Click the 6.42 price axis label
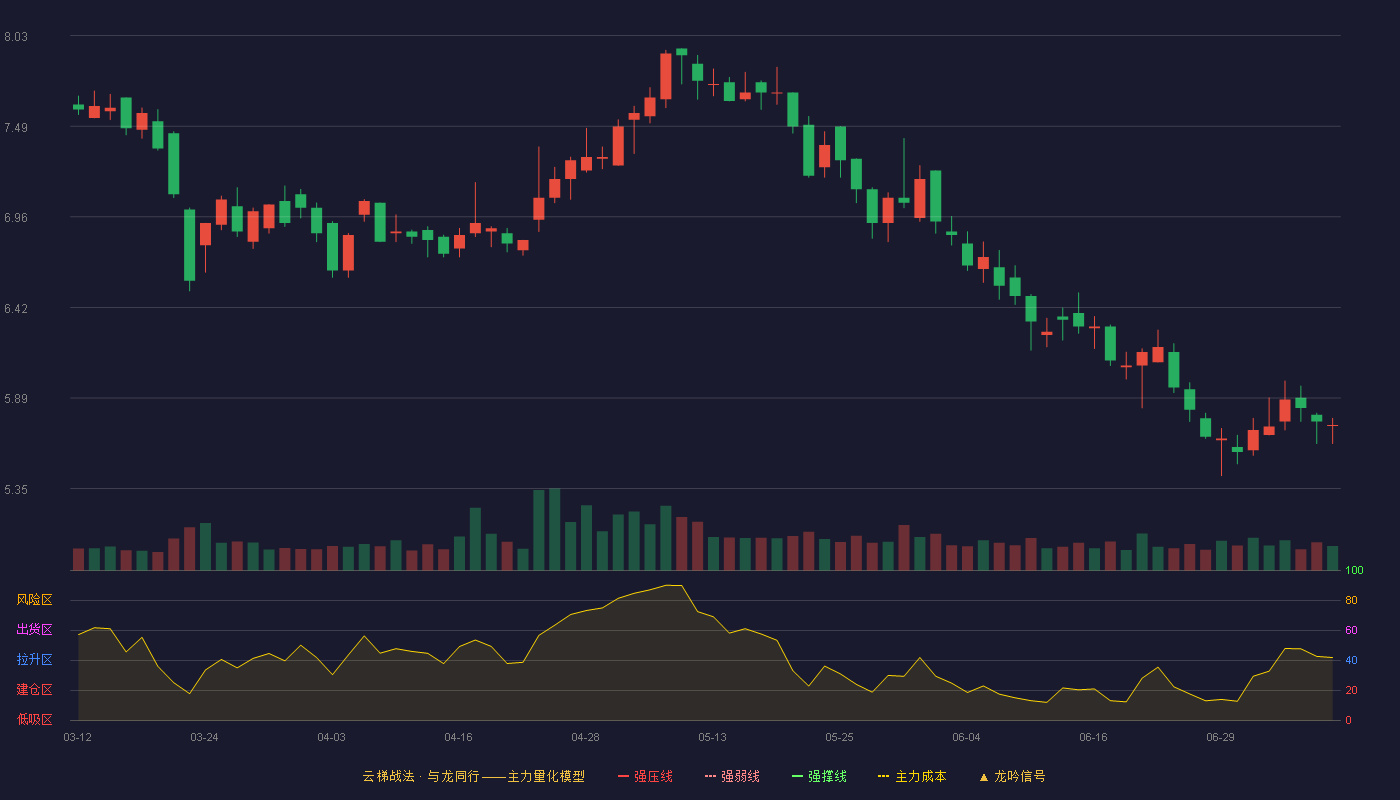Viewport: 1400px width, 800px height. [x=16, y=309]
